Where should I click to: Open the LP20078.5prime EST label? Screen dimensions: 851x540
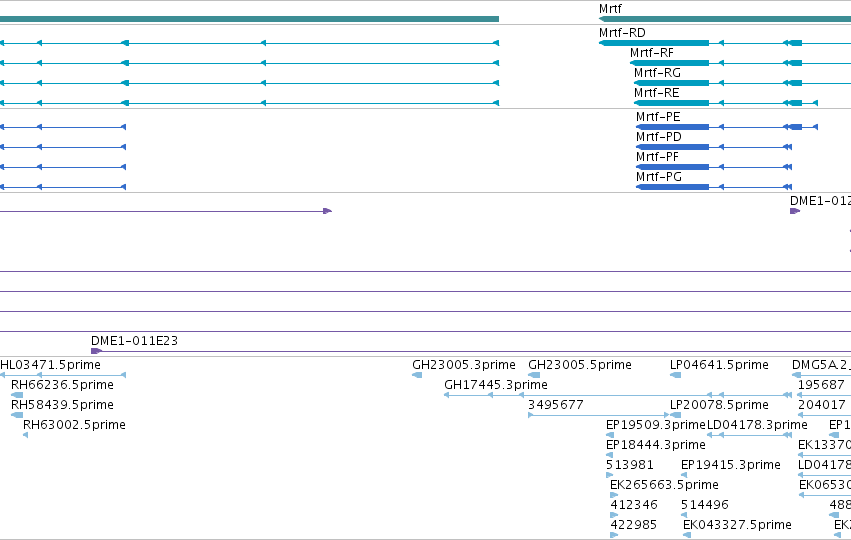(x=720, y=405)
